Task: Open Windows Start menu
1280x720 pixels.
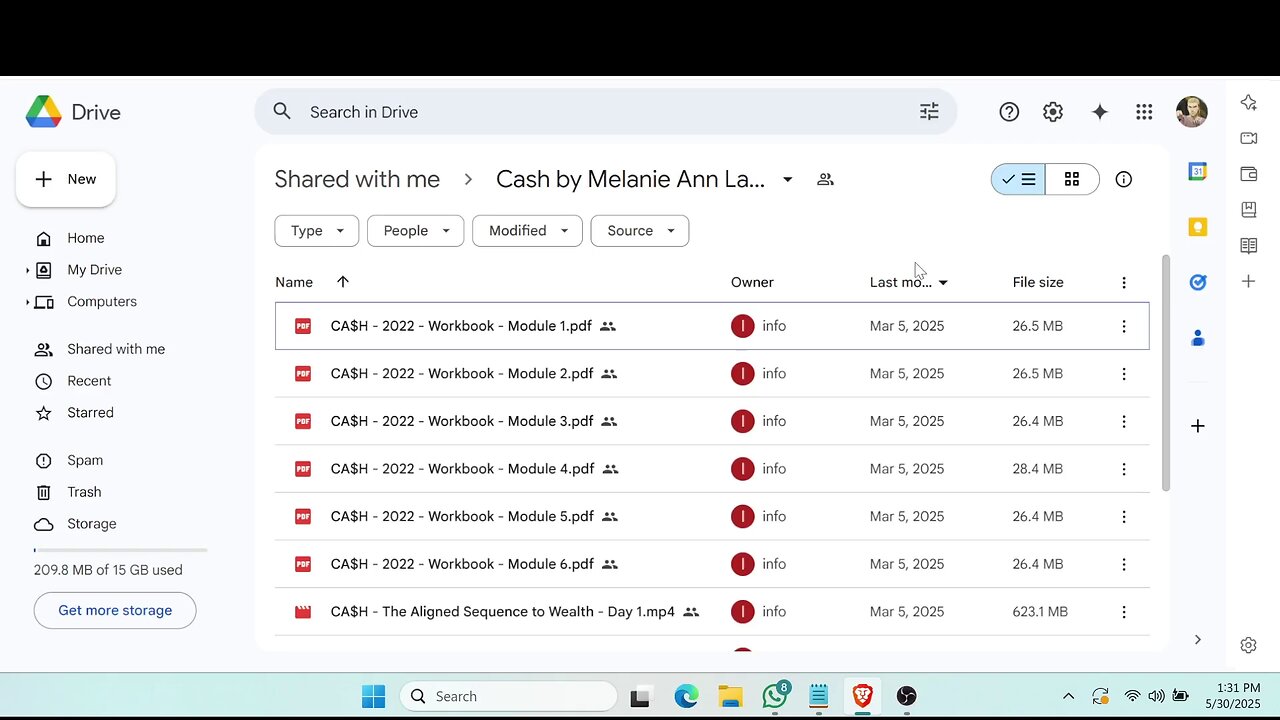Action: coord(373,696)
